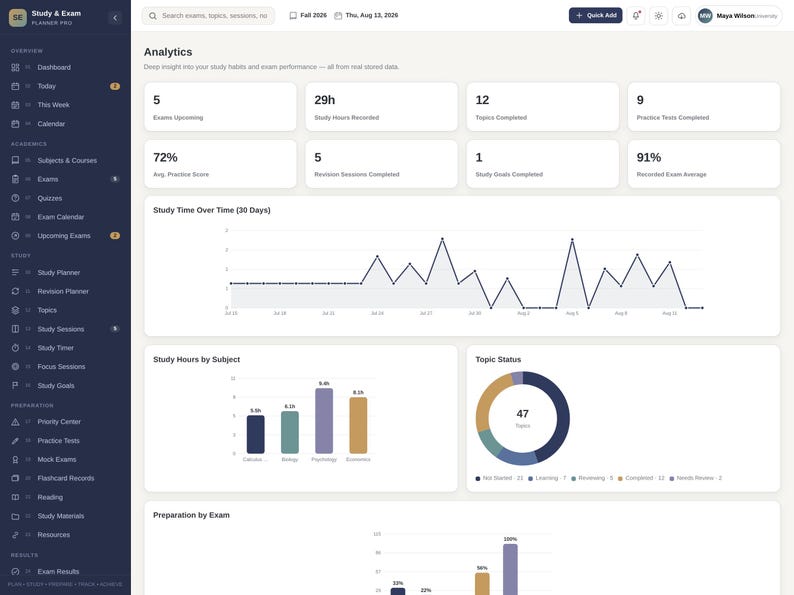Click the Revision Sessions Completed card
The image size is (794, 595).
[381, 164]
